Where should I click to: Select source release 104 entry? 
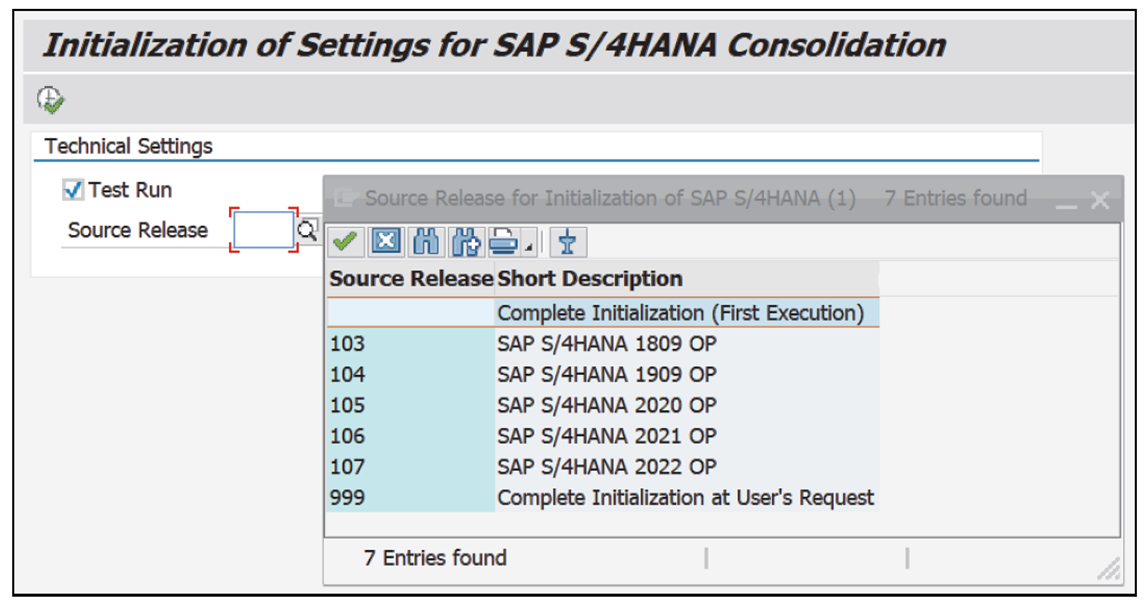[347, 374]
